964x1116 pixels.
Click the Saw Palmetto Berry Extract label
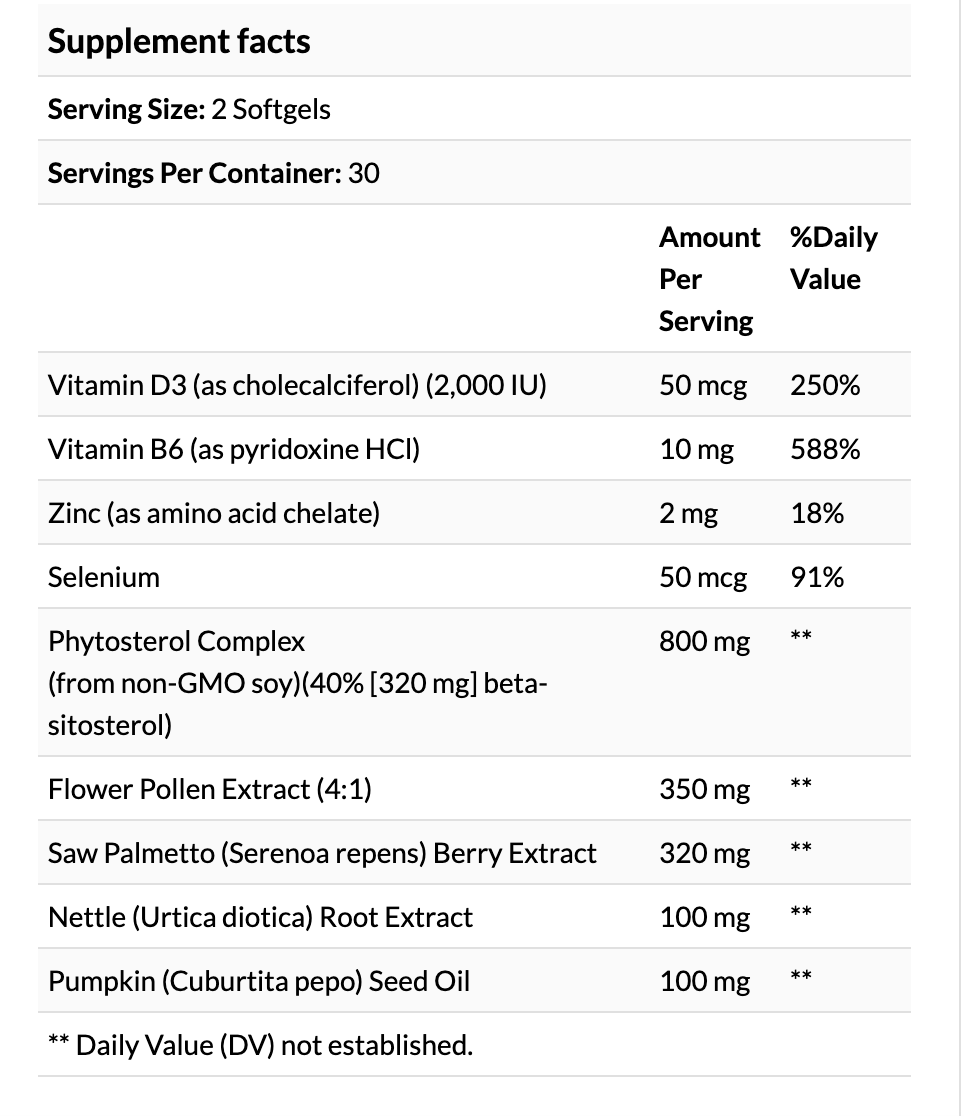[x=322, y=853]
